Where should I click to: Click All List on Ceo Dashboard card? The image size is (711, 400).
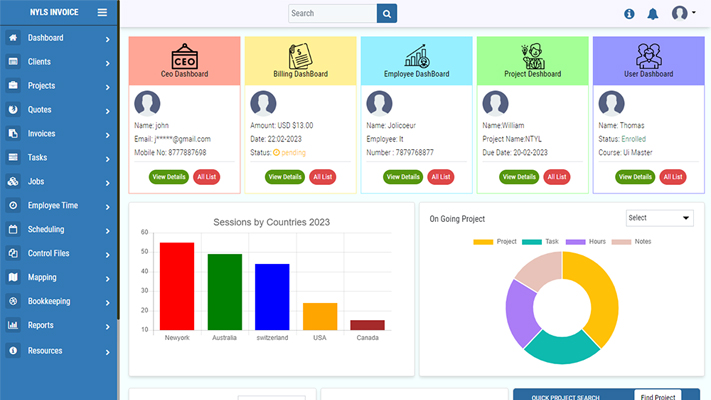(207, 177)
